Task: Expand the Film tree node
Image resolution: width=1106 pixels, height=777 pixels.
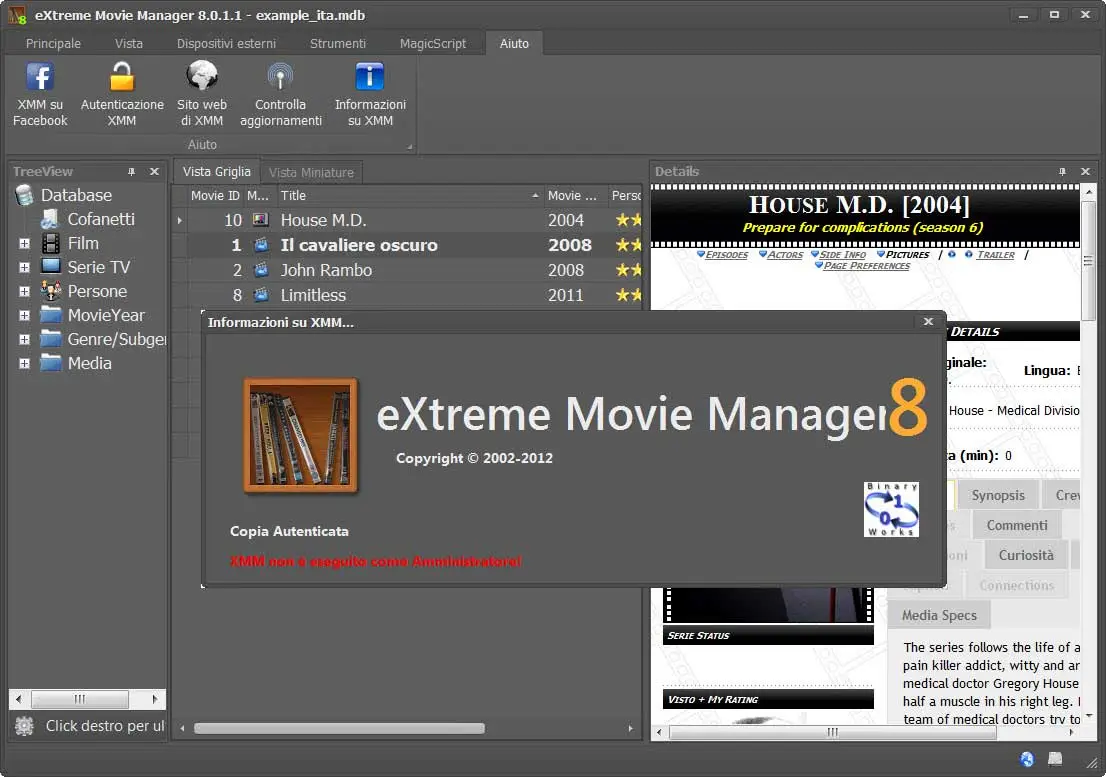Action: click(x=24, y=243)
